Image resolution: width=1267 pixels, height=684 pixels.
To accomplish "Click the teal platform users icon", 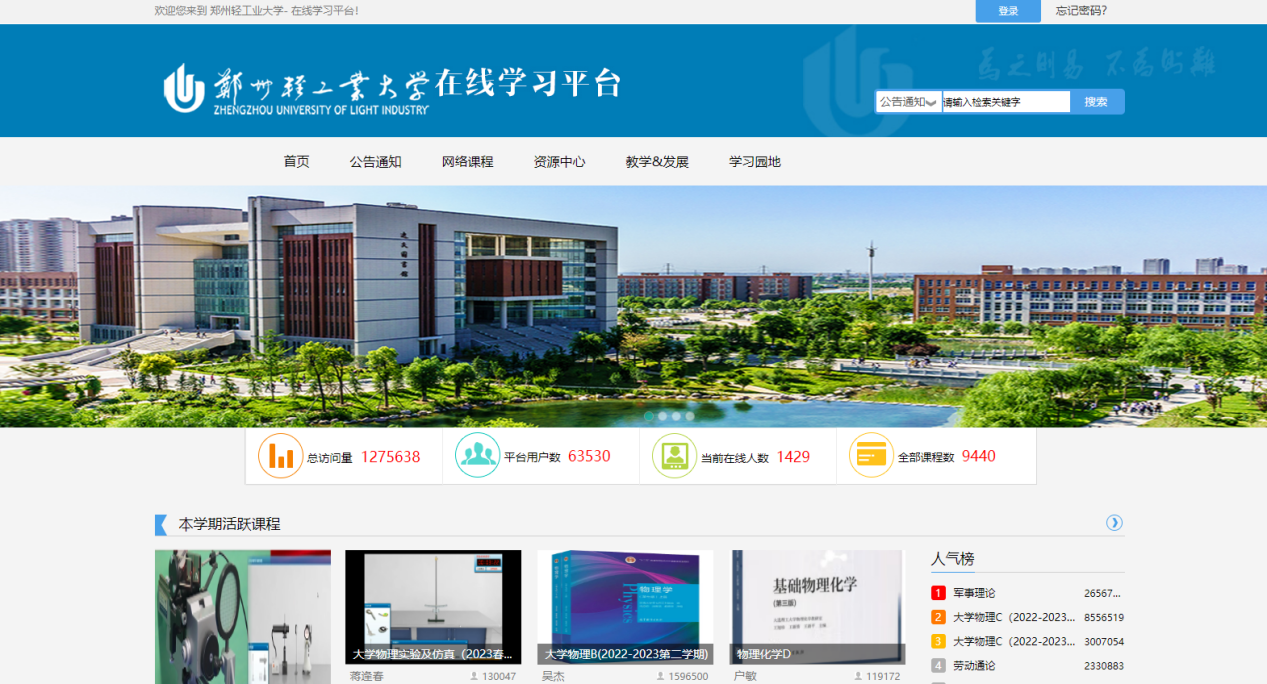I will (477, 456).
